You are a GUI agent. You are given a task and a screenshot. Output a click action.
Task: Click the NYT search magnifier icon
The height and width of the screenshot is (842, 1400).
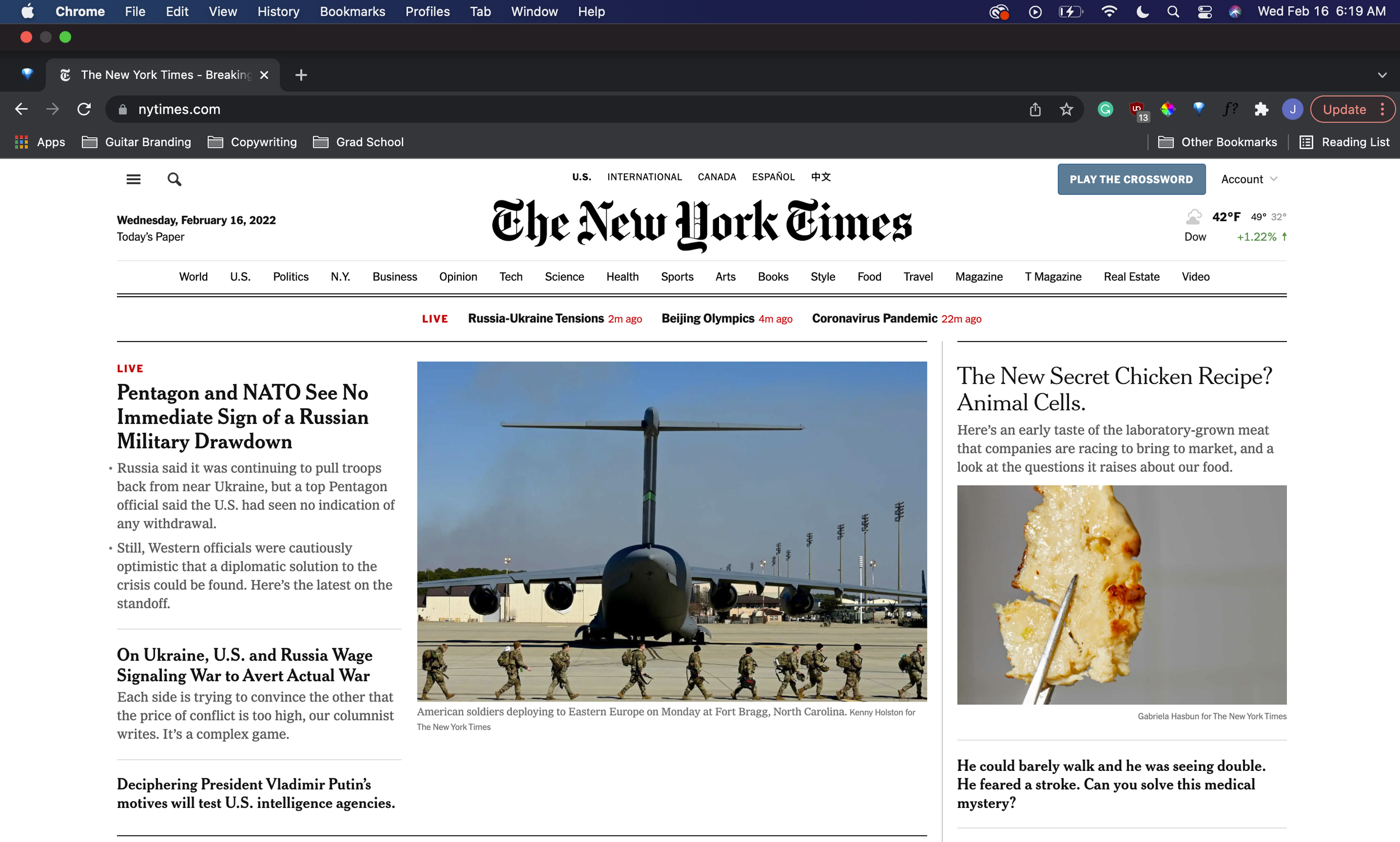(x=174, y=179)
